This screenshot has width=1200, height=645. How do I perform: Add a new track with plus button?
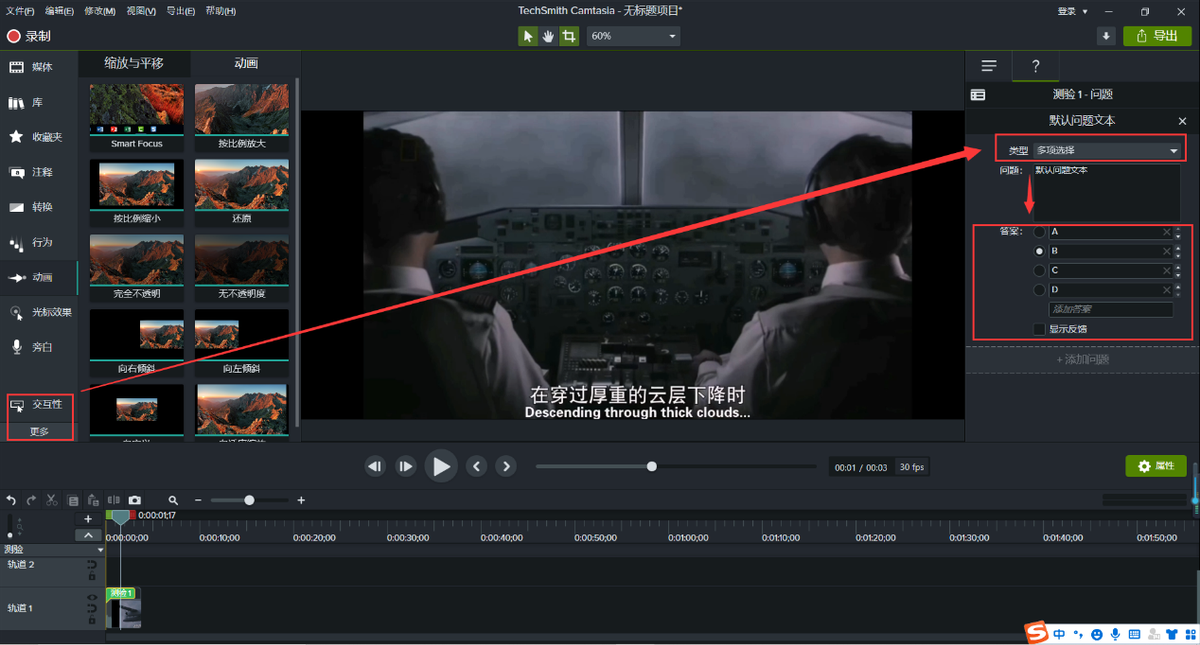(x=88, y=519)
